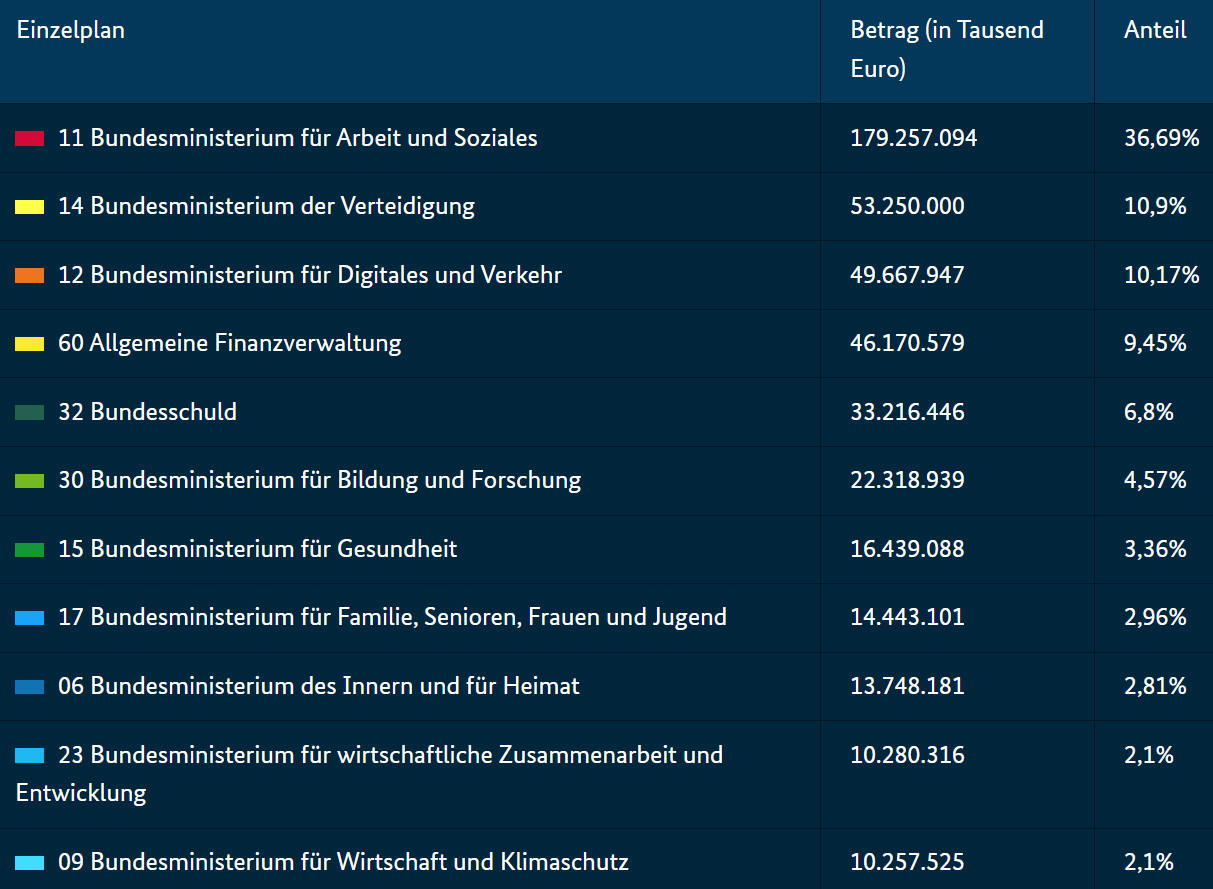Image resolution: width=1213 pixels, height=889 pixels.
Task: Click the dark green swatch beside Bundesschuld
Action: pyautogui.click(x=30, y=413)
